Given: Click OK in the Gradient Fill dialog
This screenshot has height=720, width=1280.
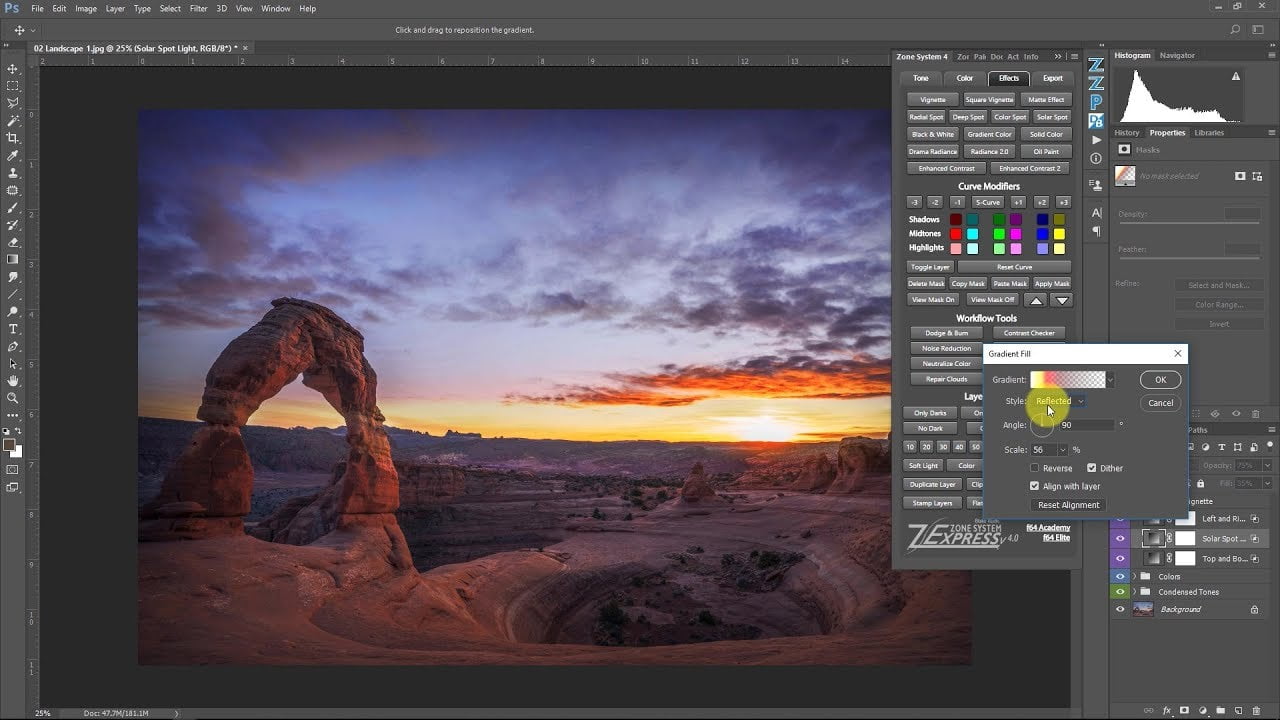Looking at the screenshot, I should (1160, 380).
